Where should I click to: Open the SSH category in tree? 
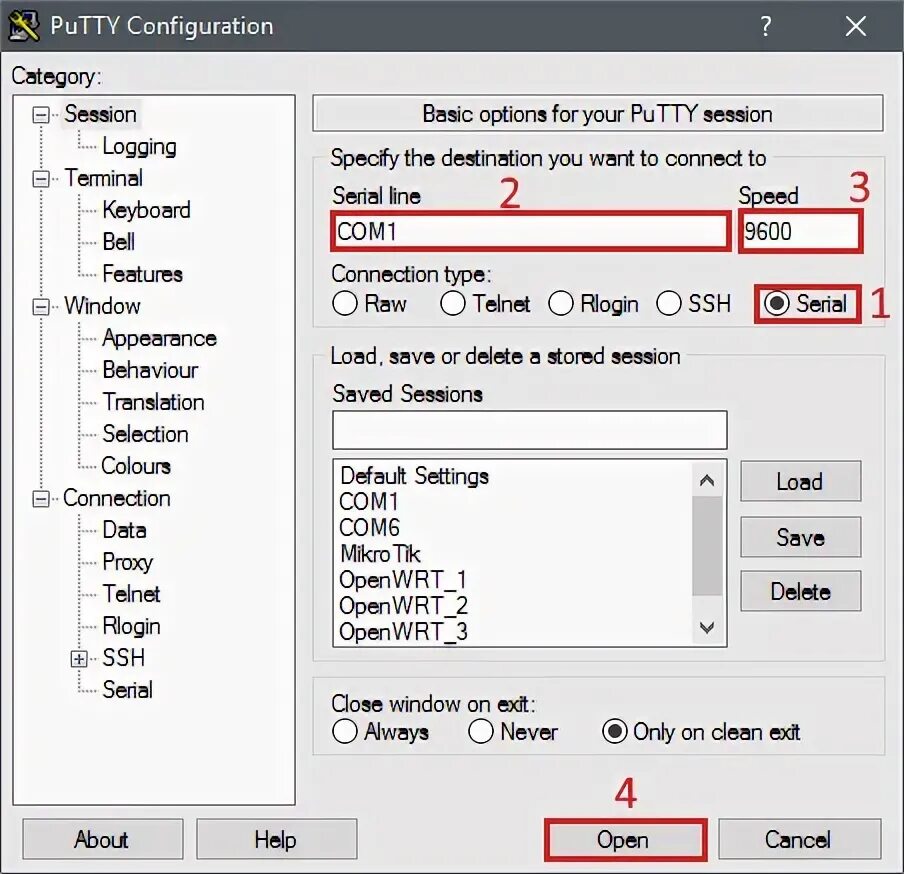pos(123,658)
